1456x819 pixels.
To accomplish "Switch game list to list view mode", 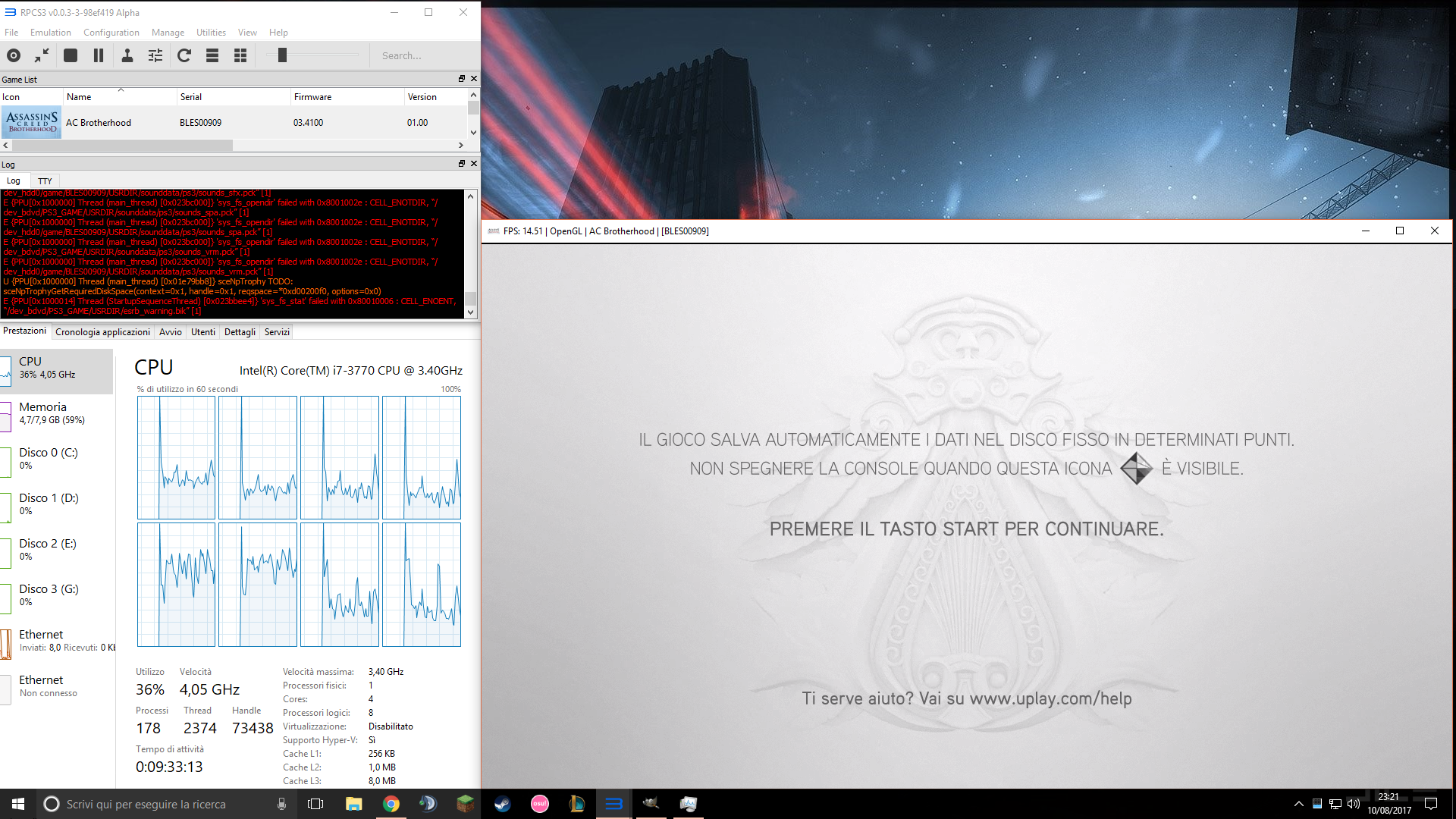I will tap(212, 55).
